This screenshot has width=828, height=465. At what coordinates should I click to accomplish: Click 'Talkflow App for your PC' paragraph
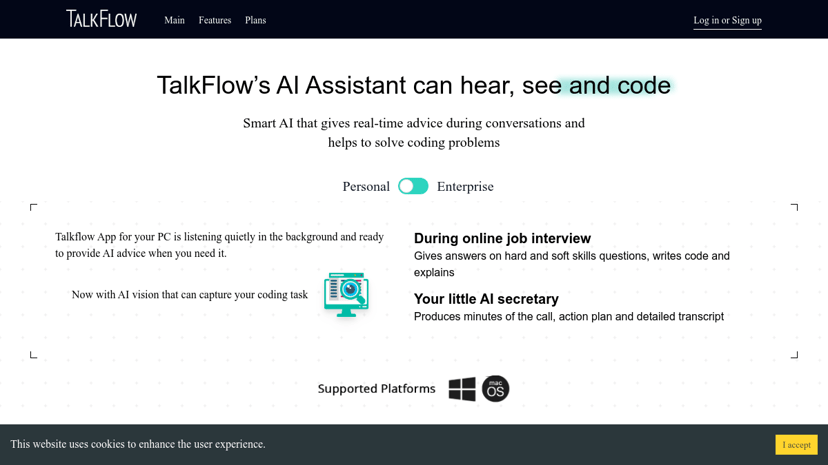click(219, 245)
